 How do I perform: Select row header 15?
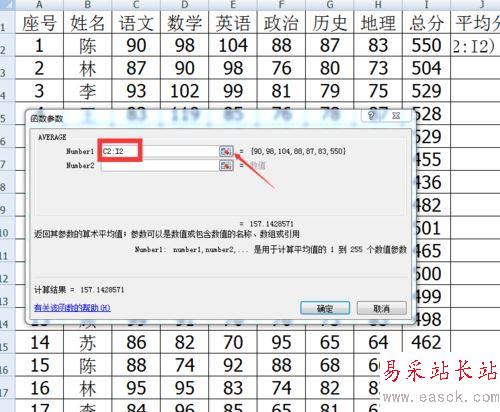(x=7, y=342)
